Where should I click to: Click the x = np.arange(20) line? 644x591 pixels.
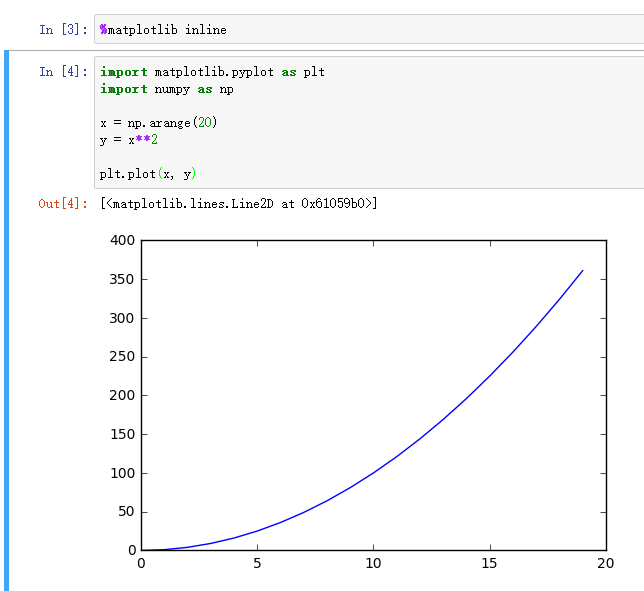[x=158, y=123]
